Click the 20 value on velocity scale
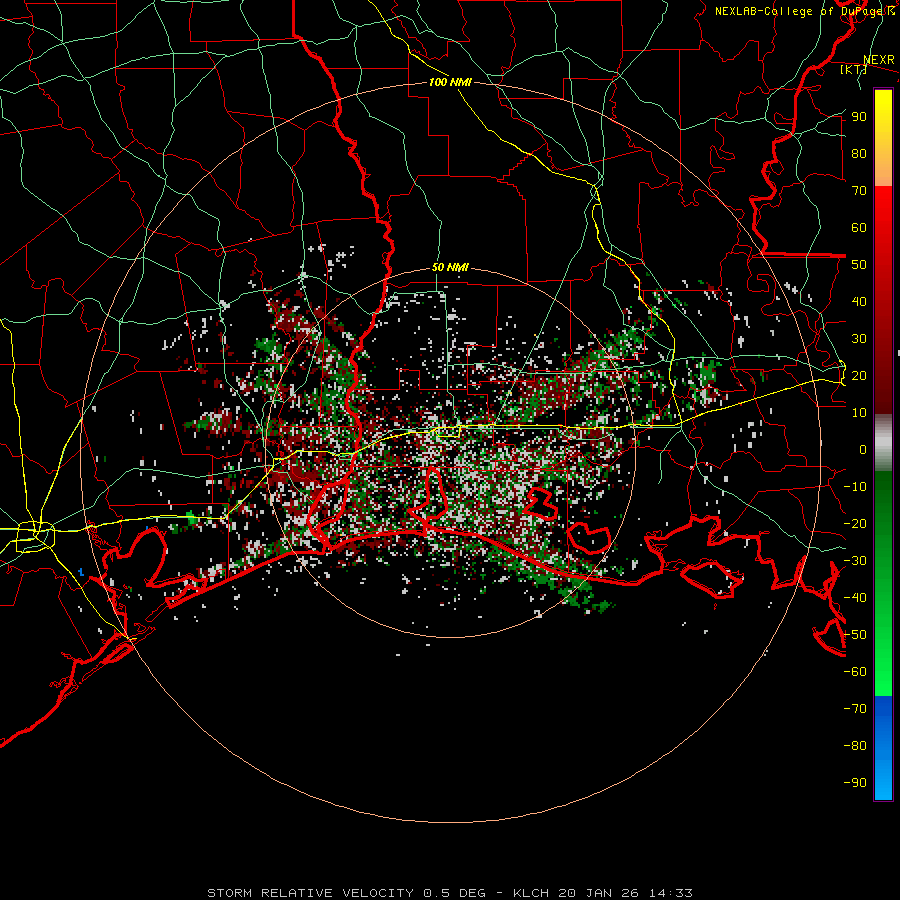The width and height of the screenshot is (900, 900). point(859,376)
